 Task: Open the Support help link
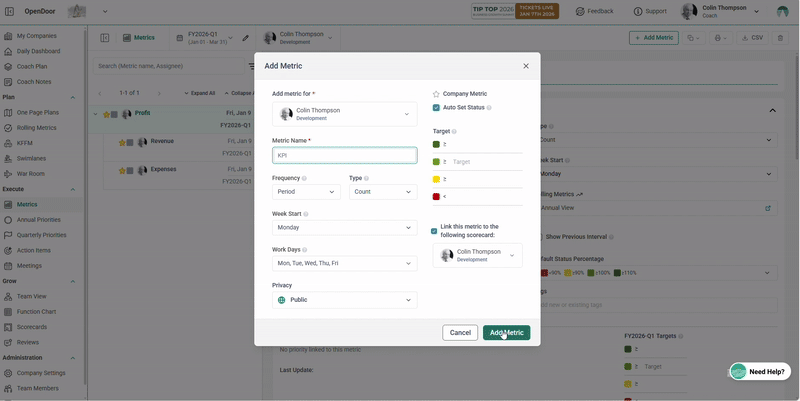click(x=649, y=12)
